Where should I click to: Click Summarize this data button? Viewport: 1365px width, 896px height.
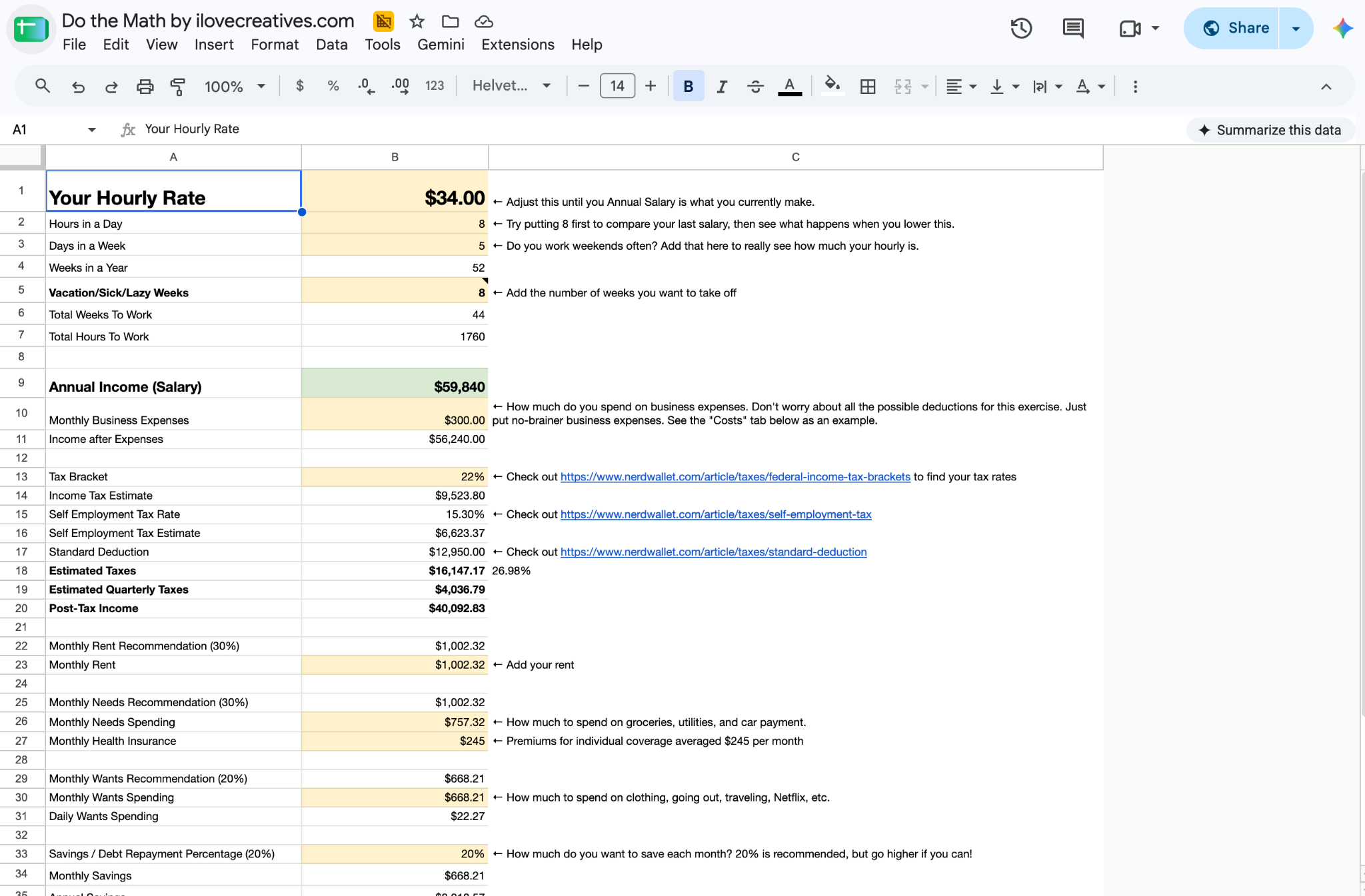[x=1270, y=130]
